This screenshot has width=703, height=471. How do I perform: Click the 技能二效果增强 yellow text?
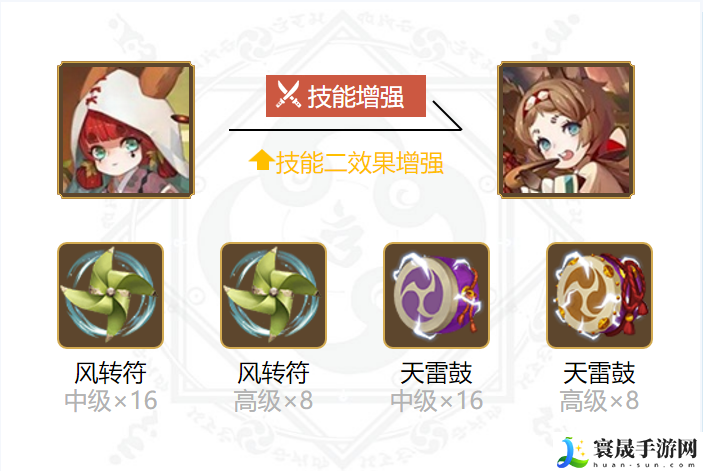(x=360, y=162)
